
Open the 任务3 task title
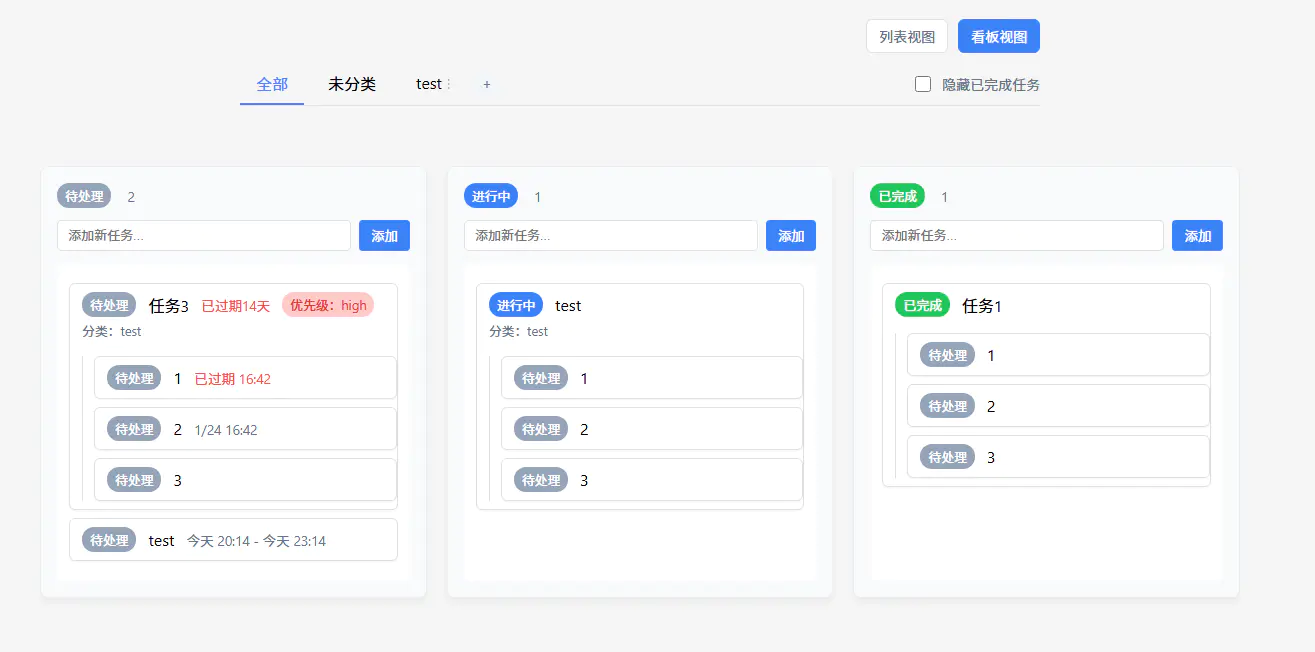[x=169, y=306]
